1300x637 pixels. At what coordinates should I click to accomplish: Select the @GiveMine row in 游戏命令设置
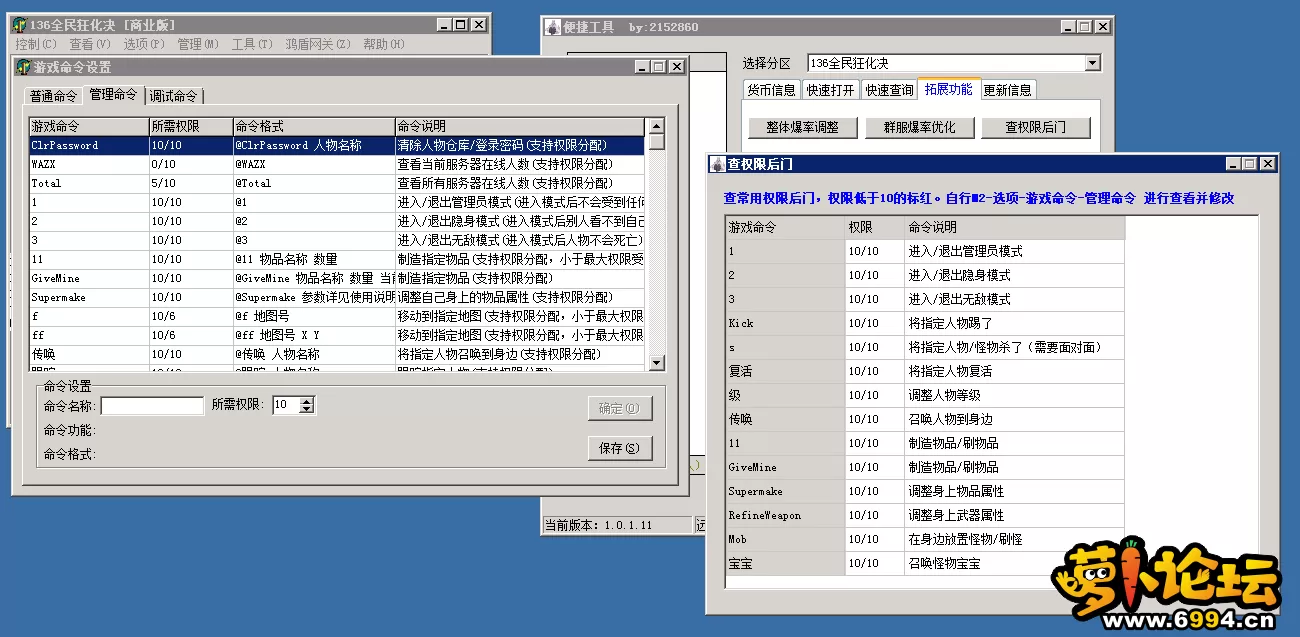coord(338,278)
